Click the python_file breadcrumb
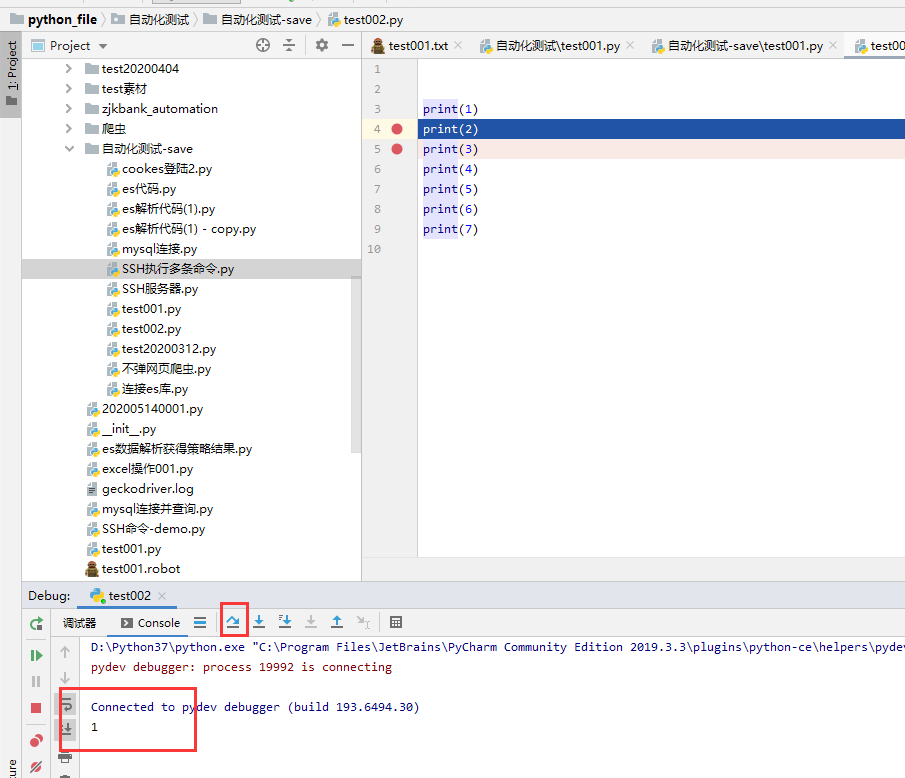Viewport: 905px width, 778px height. [x=62, y=20]
